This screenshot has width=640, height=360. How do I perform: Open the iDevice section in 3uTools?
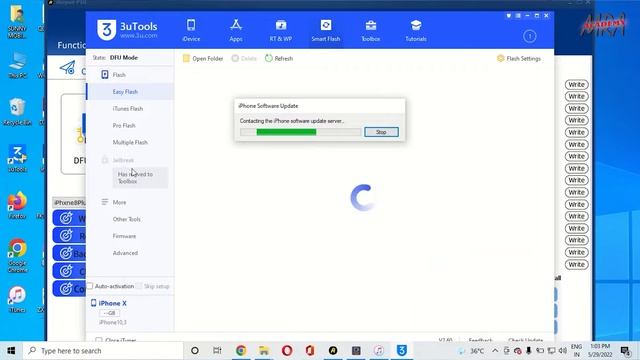(191, 31)
